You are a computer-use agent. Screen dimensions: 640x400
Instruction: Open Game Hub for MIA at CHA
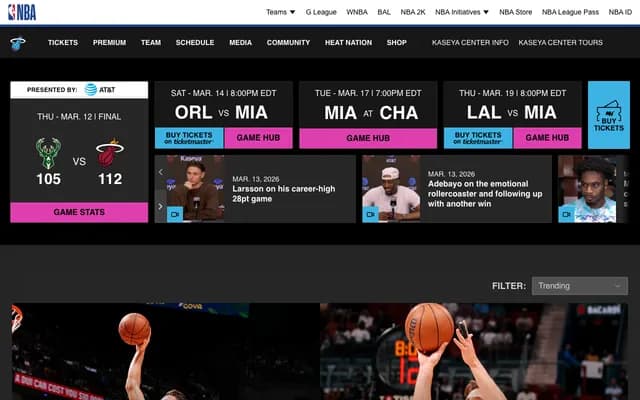368,138
